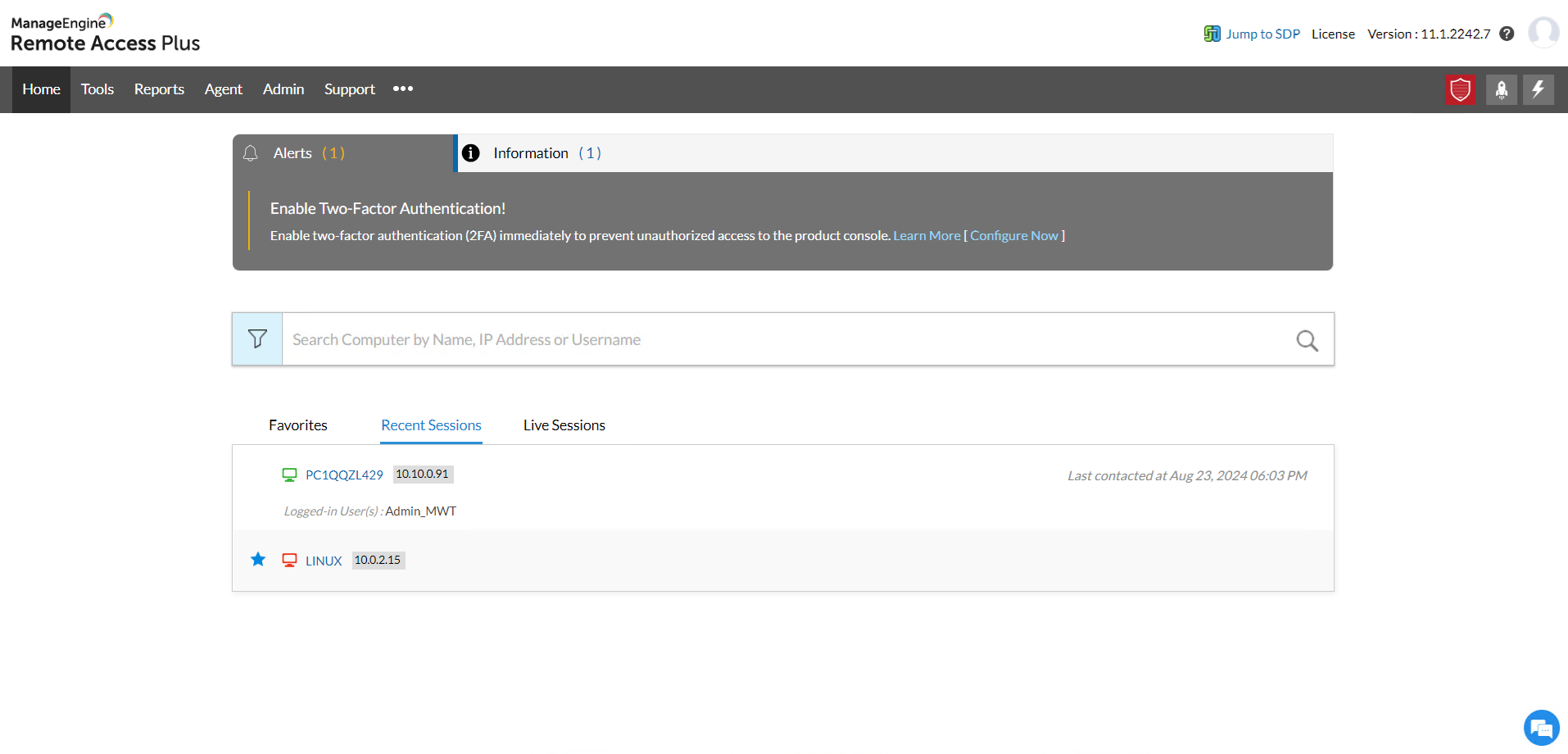Image resolution: width=1568 pixels, height=754 pixels.
Task: Click the red shield security icon
Action: pos(1460,89)
